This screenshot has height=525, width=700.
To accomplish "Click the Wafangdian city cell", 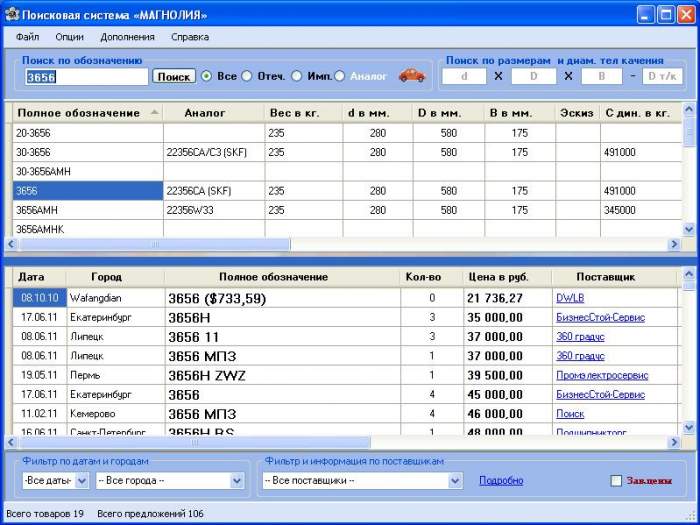I will (116, 298).
